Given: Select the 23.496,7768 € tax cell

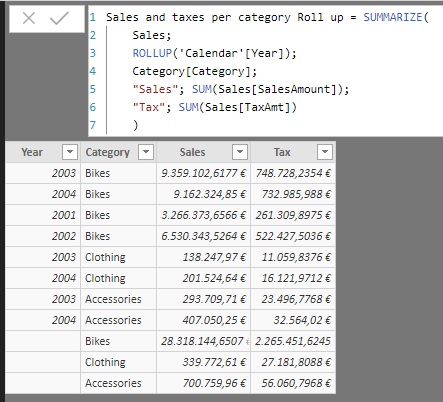Looking at the screenshot, I should (293, 299).
